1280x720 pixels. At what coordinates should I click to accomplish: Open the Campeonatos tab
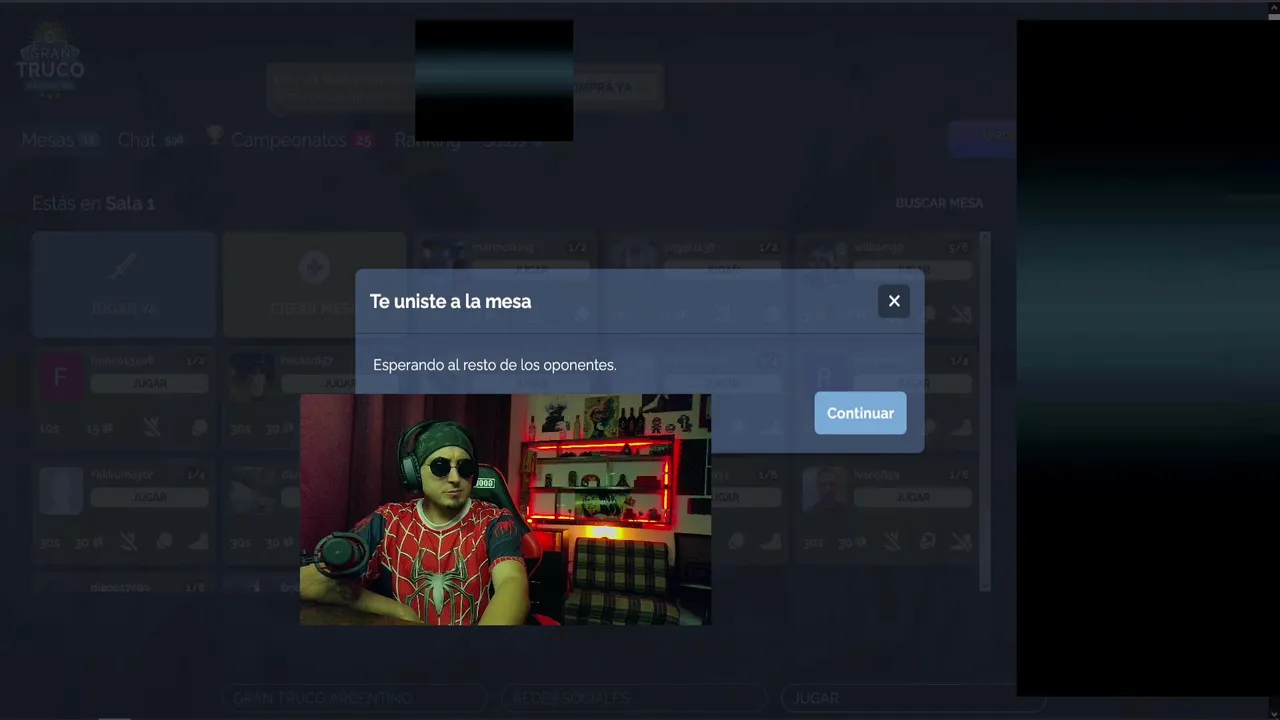click(302, 140)
